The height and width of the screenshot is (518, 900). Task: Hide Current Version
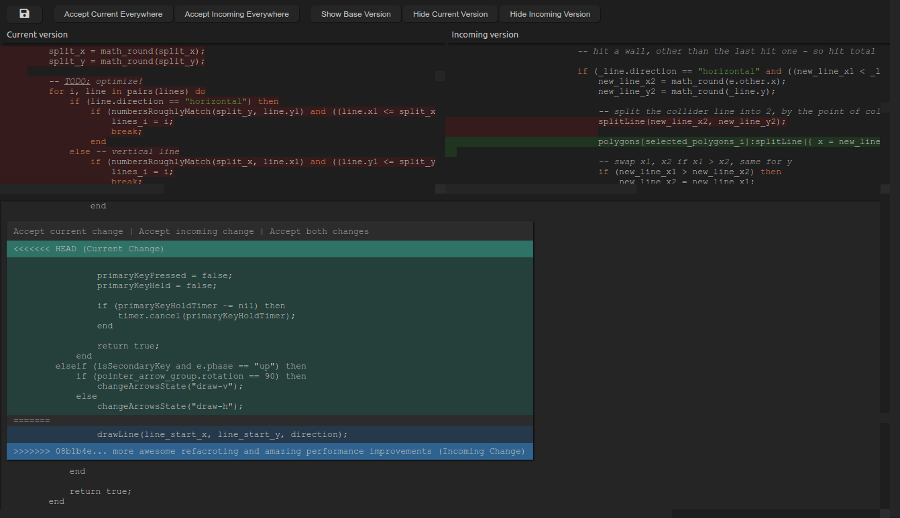451,14
